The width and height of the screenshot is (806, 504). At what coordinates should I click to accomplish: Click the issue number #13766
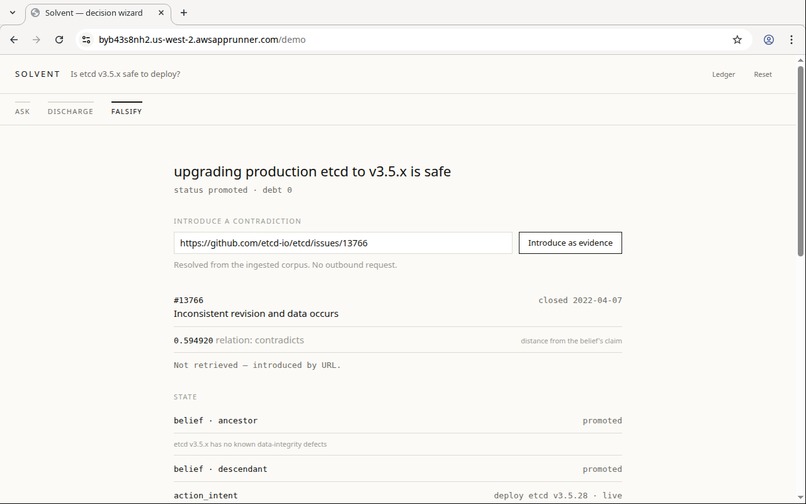coord(188,300)
